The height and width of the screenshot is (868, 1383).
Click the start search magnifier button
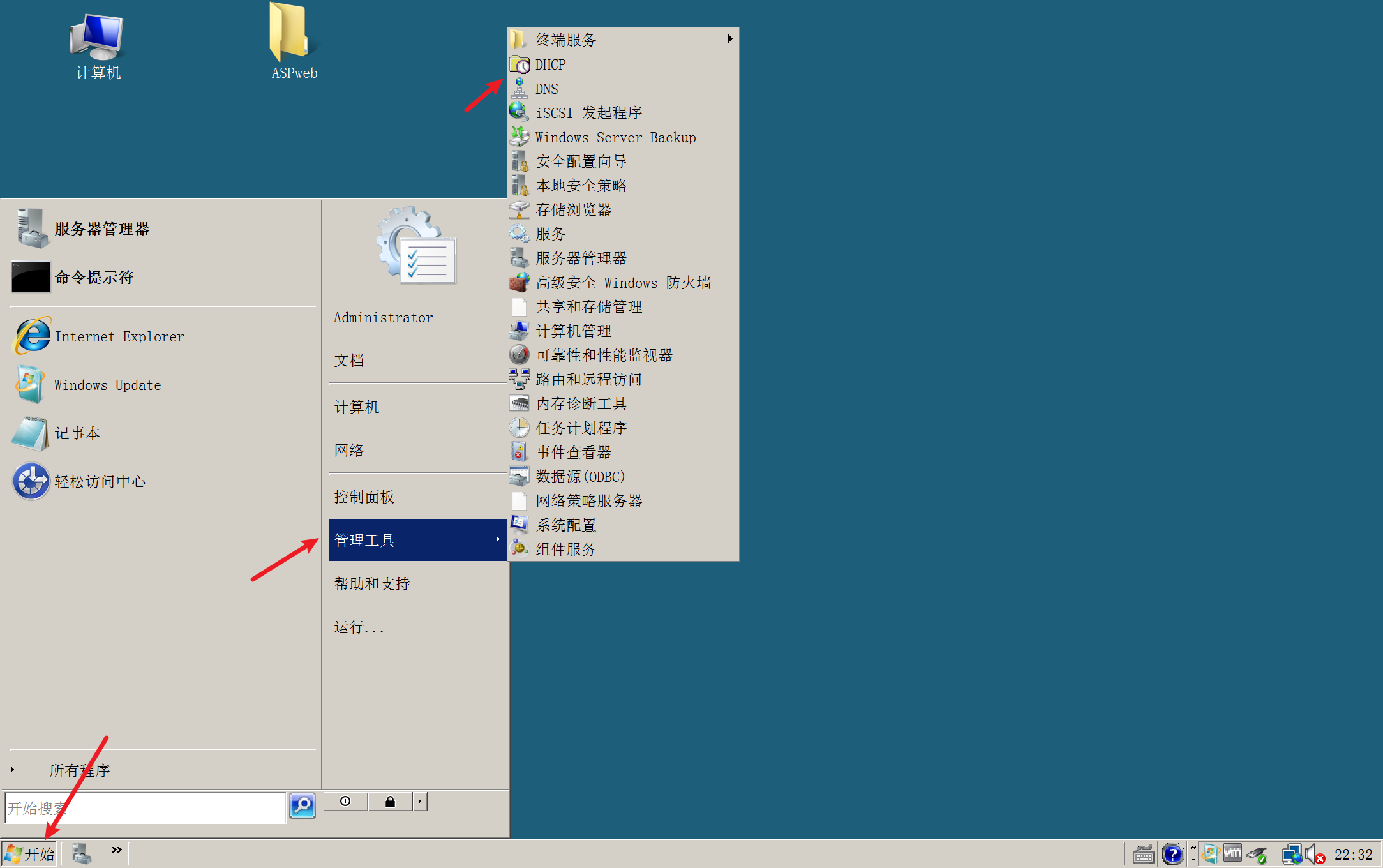[x=303, y=805]
